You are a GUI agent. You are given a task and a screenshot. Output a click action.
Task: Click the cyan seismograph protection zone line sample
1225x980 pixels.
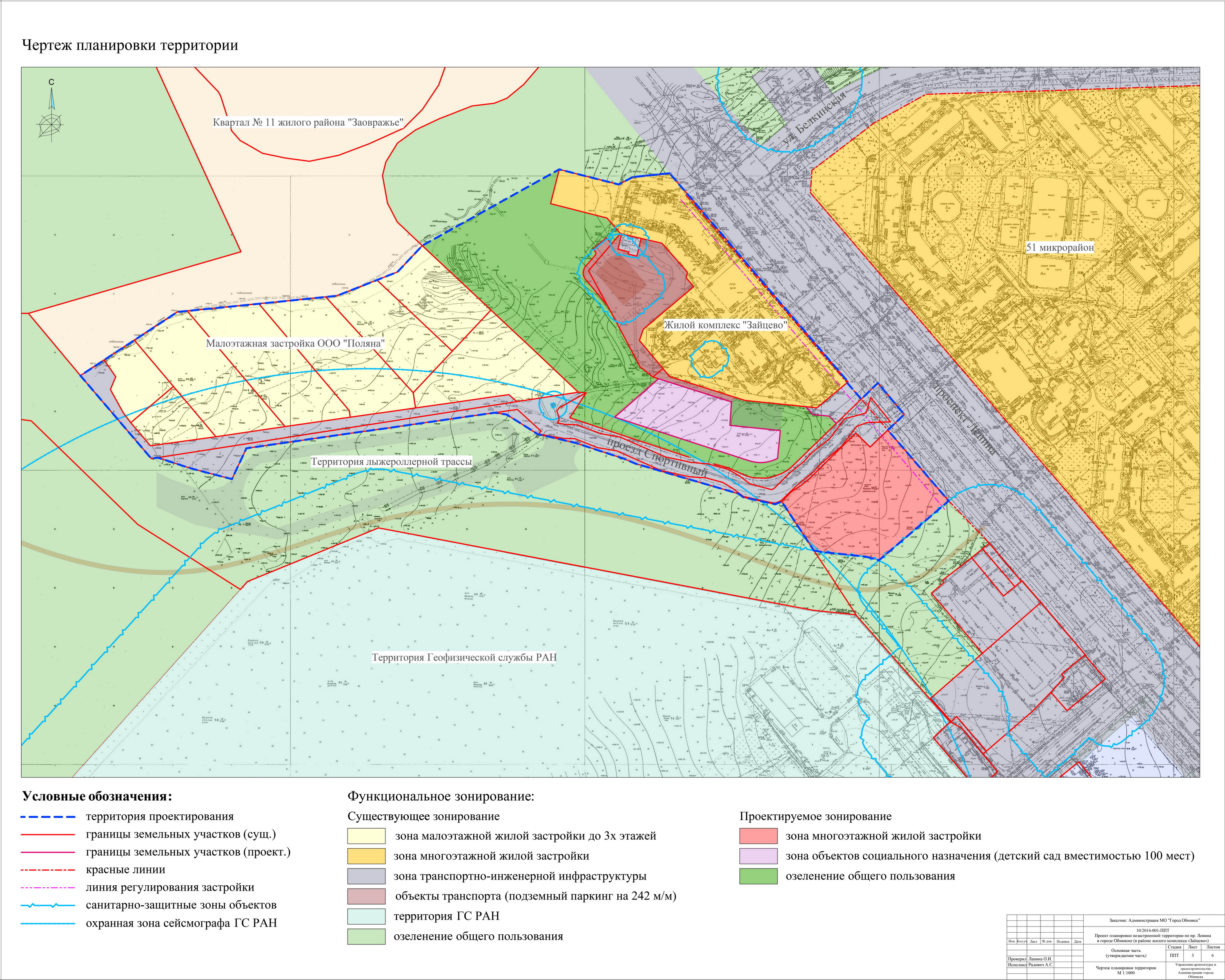tap(48, 923)
